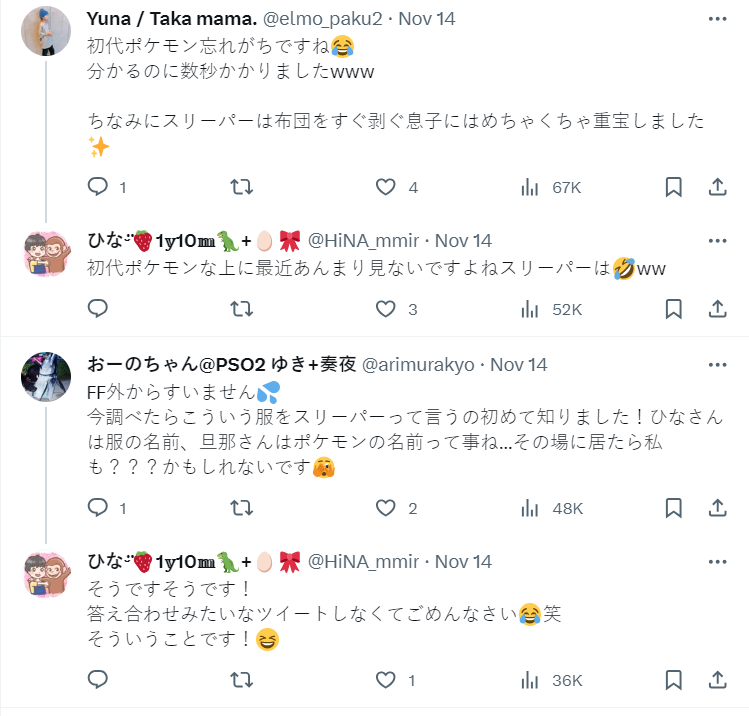
Task: Like the tweet by @elmo_paku2
Action: click(386, 187)
